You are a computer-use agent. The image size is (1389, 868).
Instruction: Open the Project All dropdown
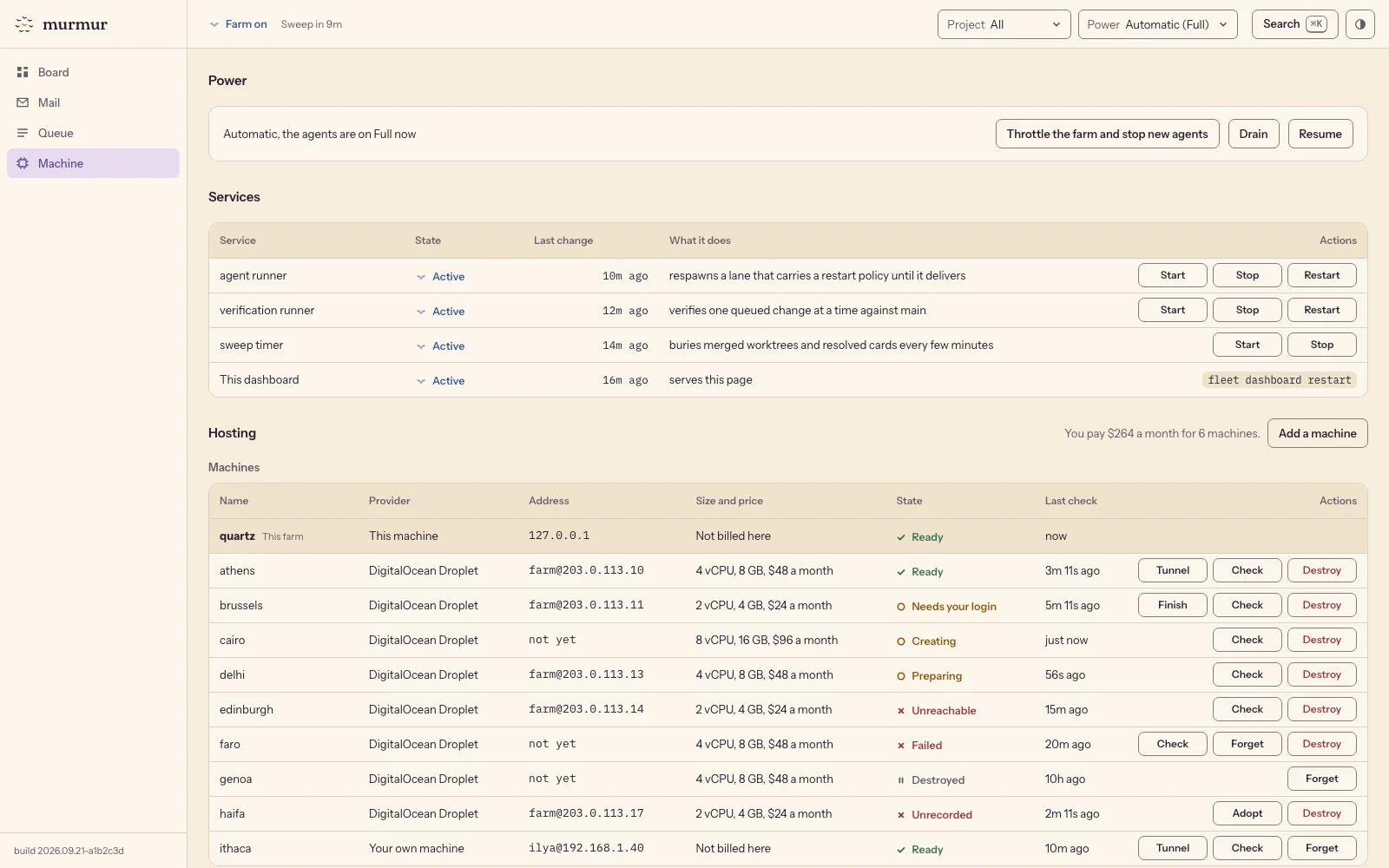[x=1004, y=24]
